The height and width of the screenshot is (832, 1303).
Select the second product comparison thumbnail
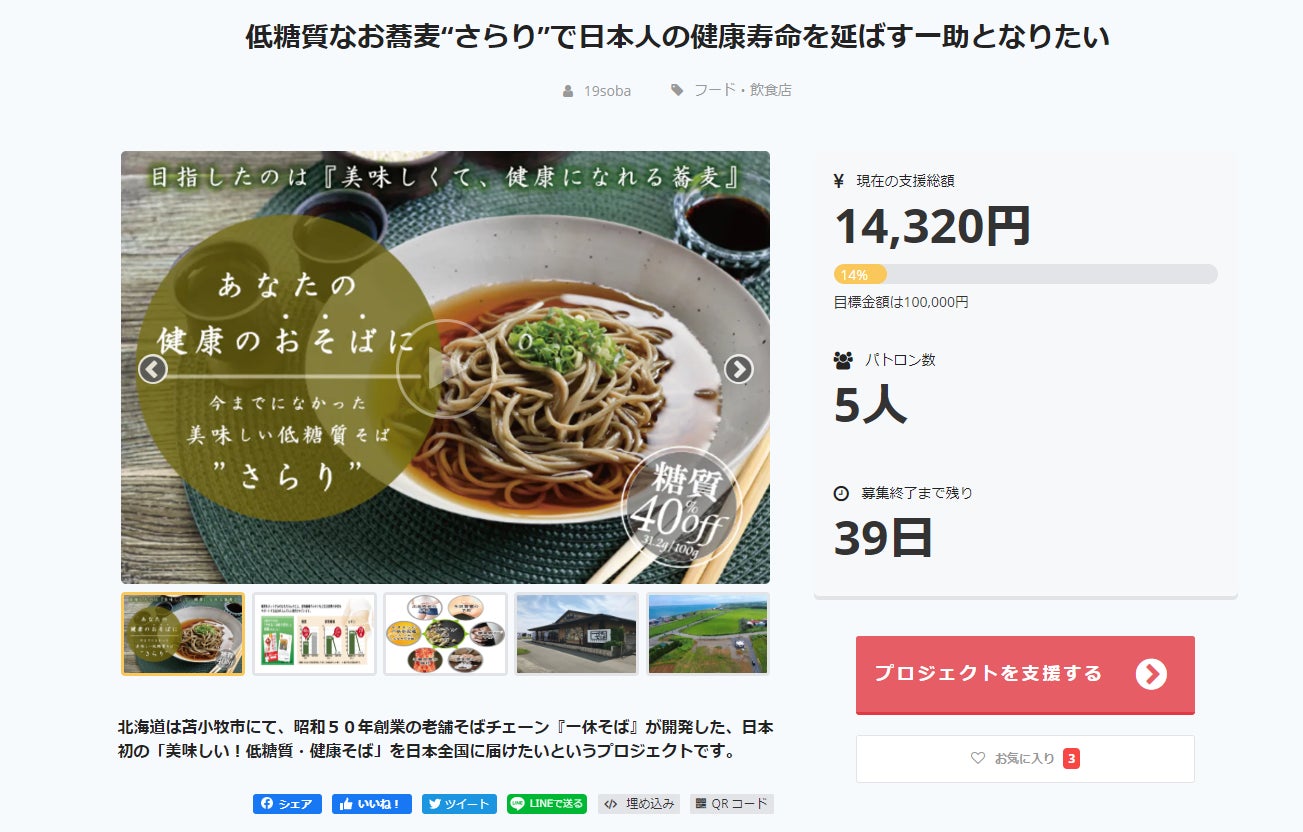314,634
